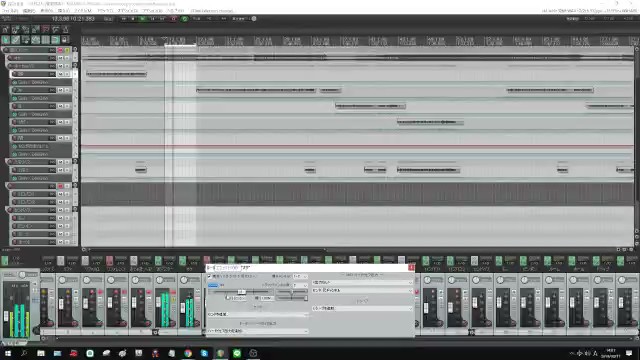Toggle the master send checkbox in routing dialog

point(210,276)
